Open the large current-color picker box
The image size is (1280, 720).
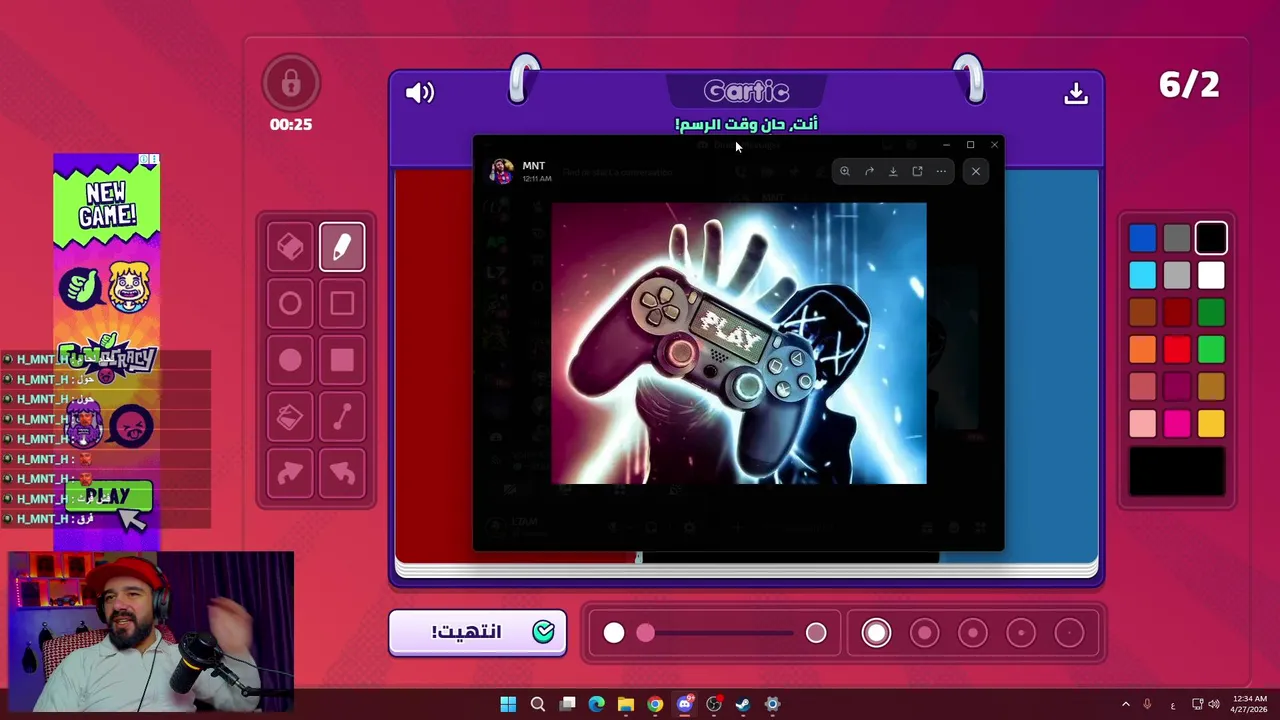[1177, 471]
